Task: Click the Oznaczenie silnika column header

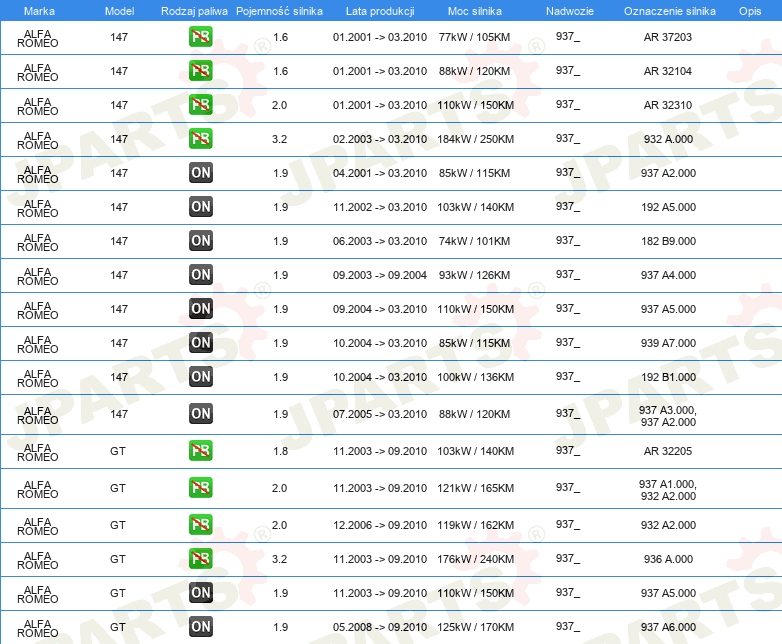Action: tap(670, 11)
